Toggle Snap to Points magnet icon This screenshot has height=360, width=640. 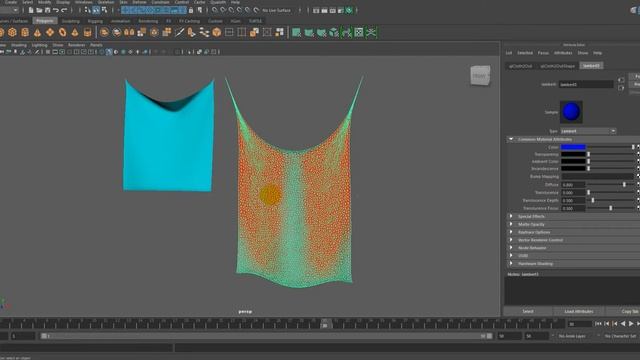[x=231, y=10]
